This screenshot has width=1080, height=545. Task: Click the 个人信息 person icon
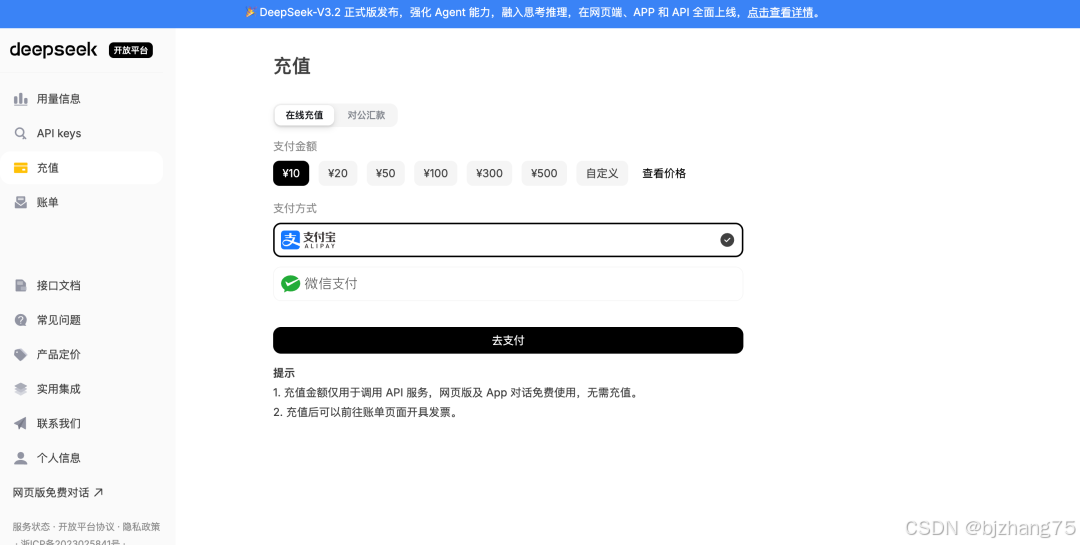[21, 457]
